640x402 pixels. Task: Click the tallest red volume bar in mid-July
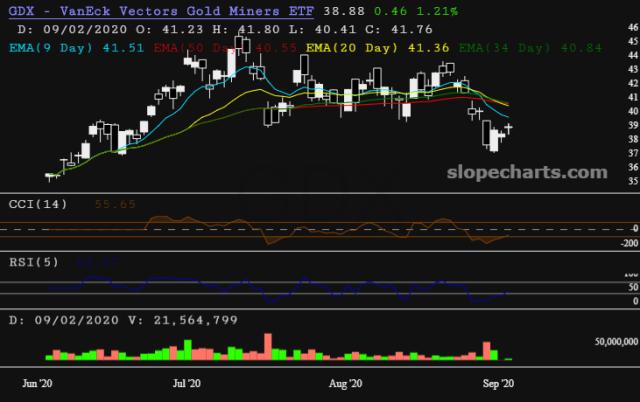(268, 346)
